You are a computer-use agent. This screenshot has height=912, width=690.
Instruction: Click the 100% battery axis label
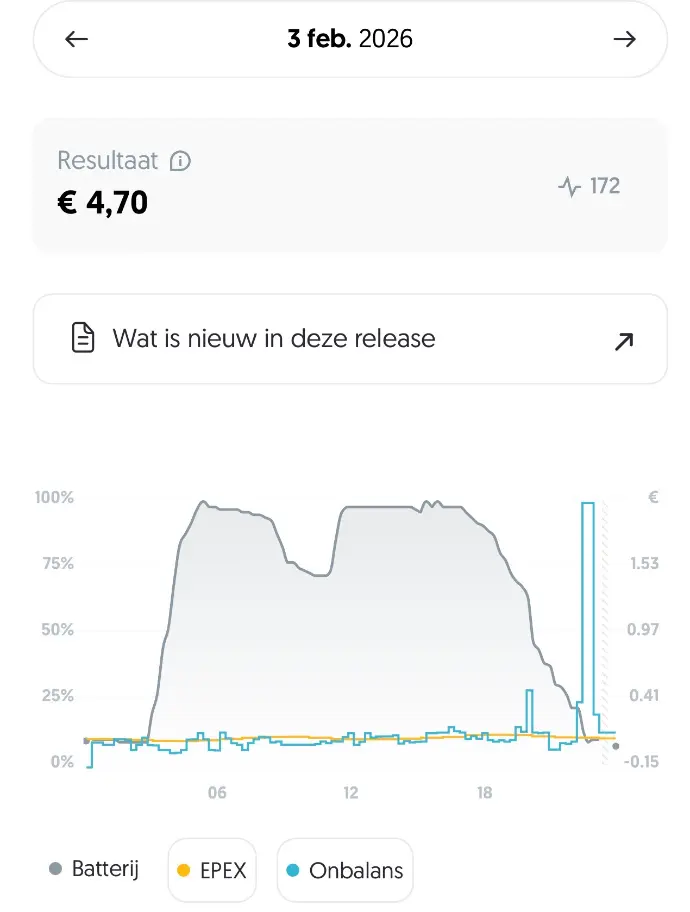53,497
